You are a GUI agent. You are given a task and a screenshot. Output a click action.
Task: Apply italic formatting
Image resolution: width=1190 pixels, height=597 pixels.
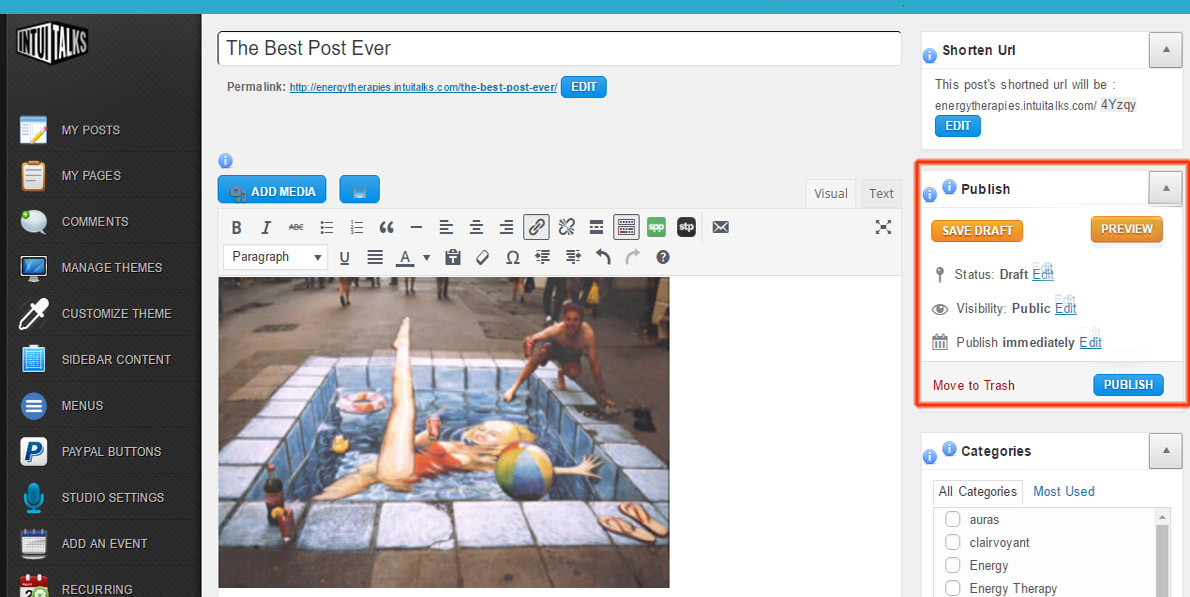(266, 227)
